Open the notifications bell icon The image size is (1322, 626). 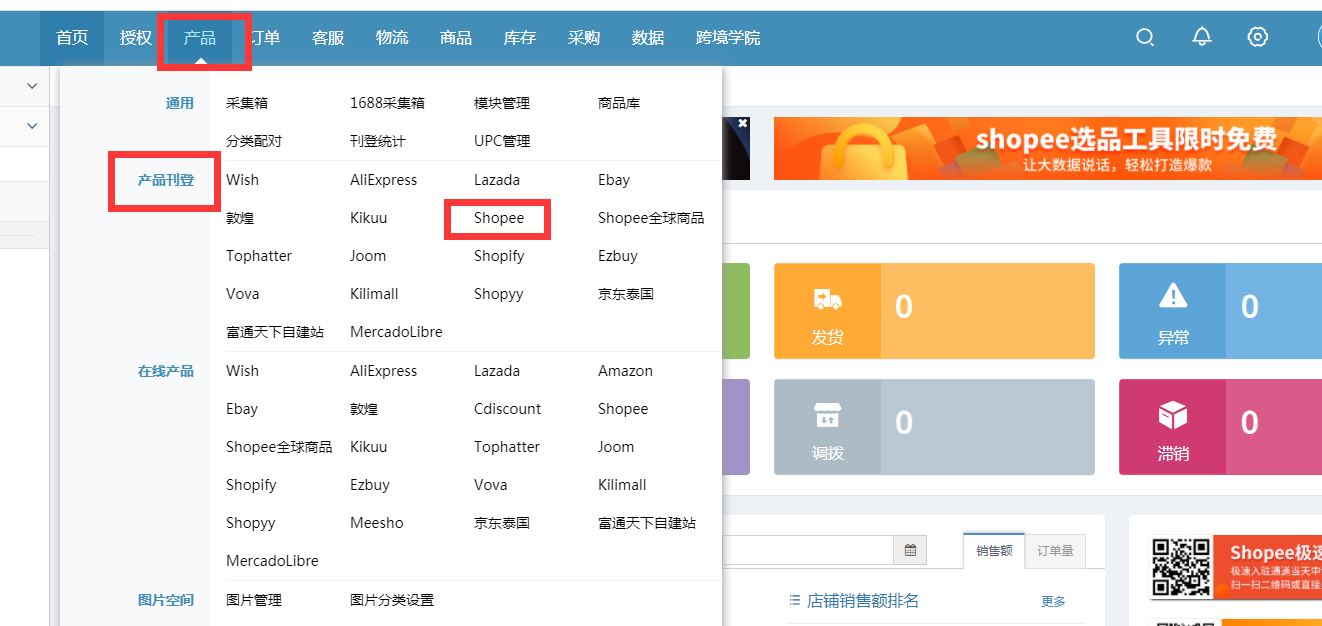(x=1202, y=37)
